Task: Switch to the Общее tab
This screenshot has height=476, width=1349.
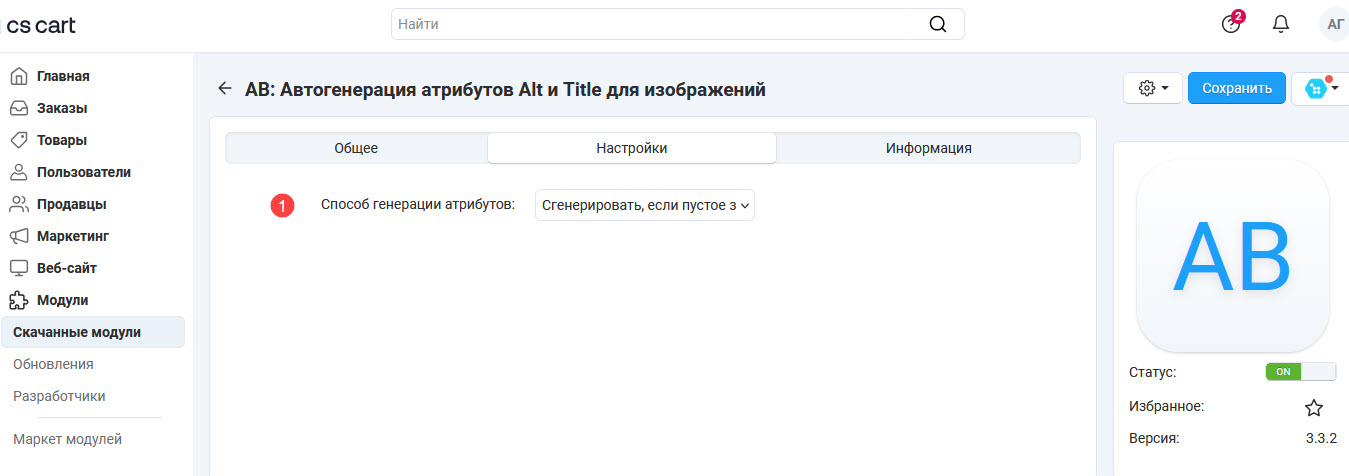Action: 356,148
